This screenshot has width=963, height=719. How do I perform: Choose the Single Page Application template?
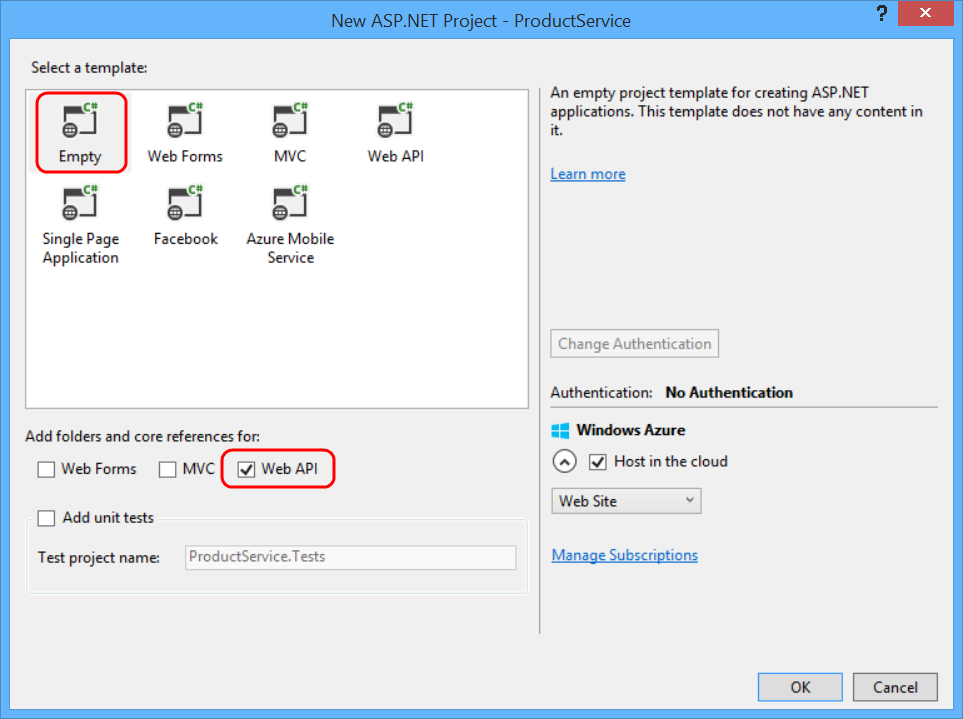point(80,225)
